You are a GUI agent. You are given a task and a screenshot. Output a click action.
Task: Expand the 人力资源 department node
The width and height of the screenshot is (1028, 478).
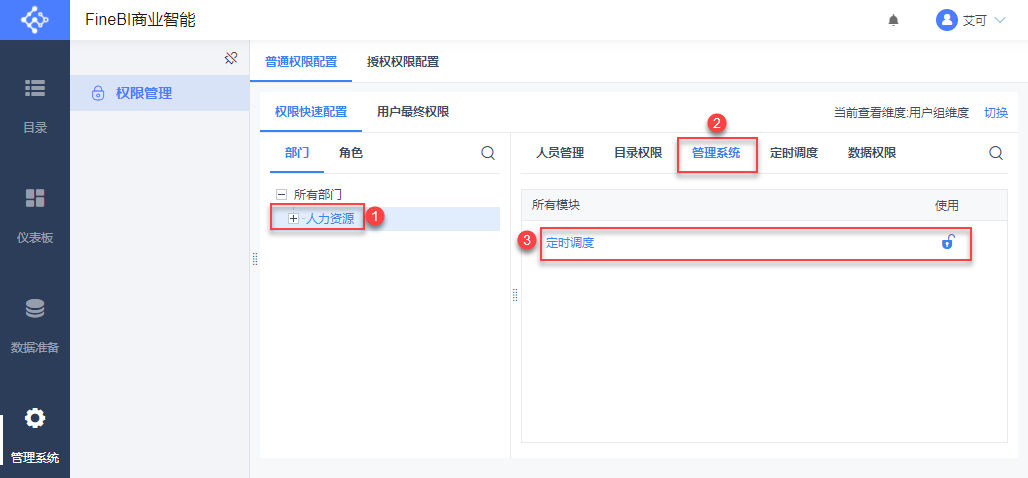tap(293, 218)
